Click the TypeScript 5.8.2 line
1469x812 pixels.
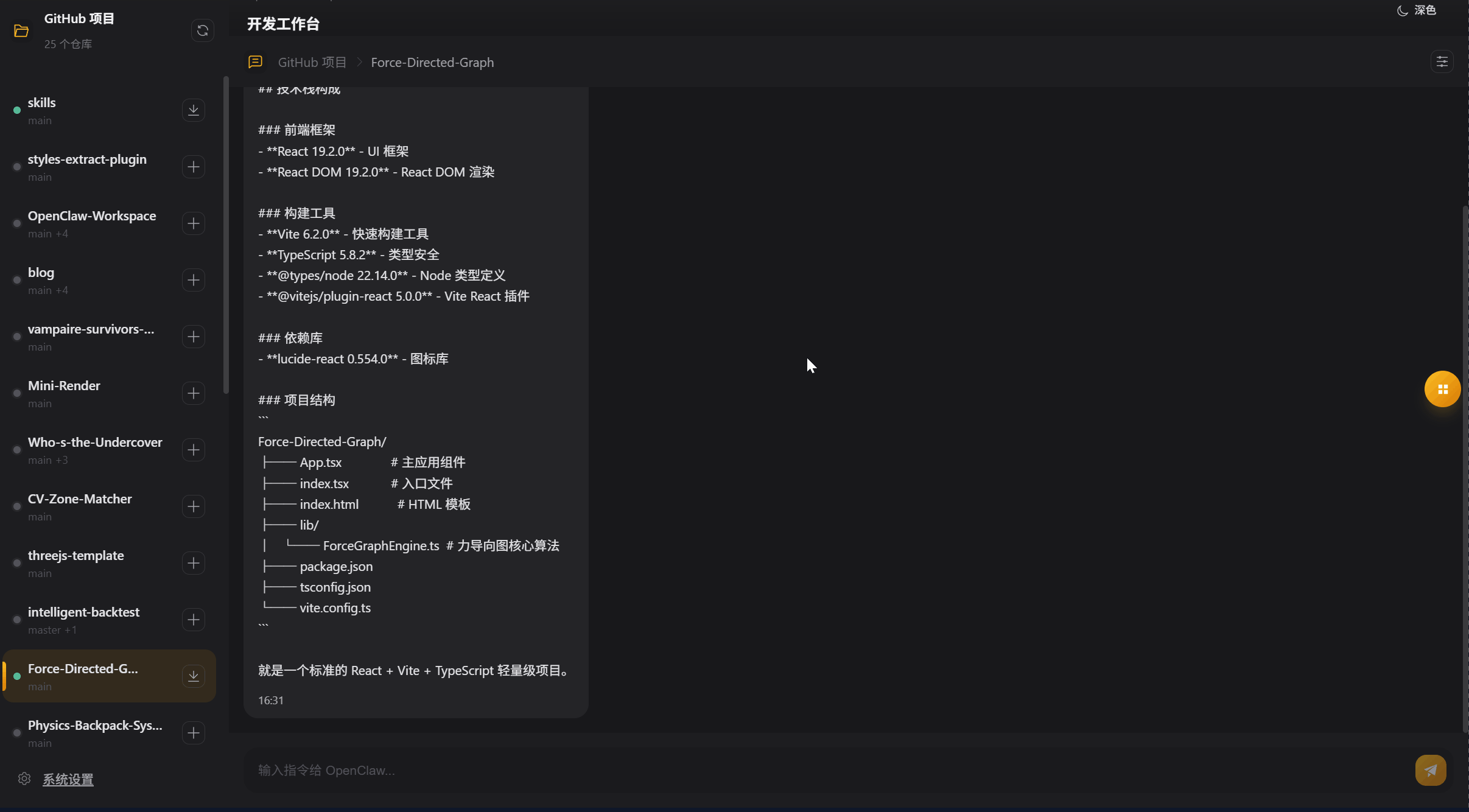[349, 254]
